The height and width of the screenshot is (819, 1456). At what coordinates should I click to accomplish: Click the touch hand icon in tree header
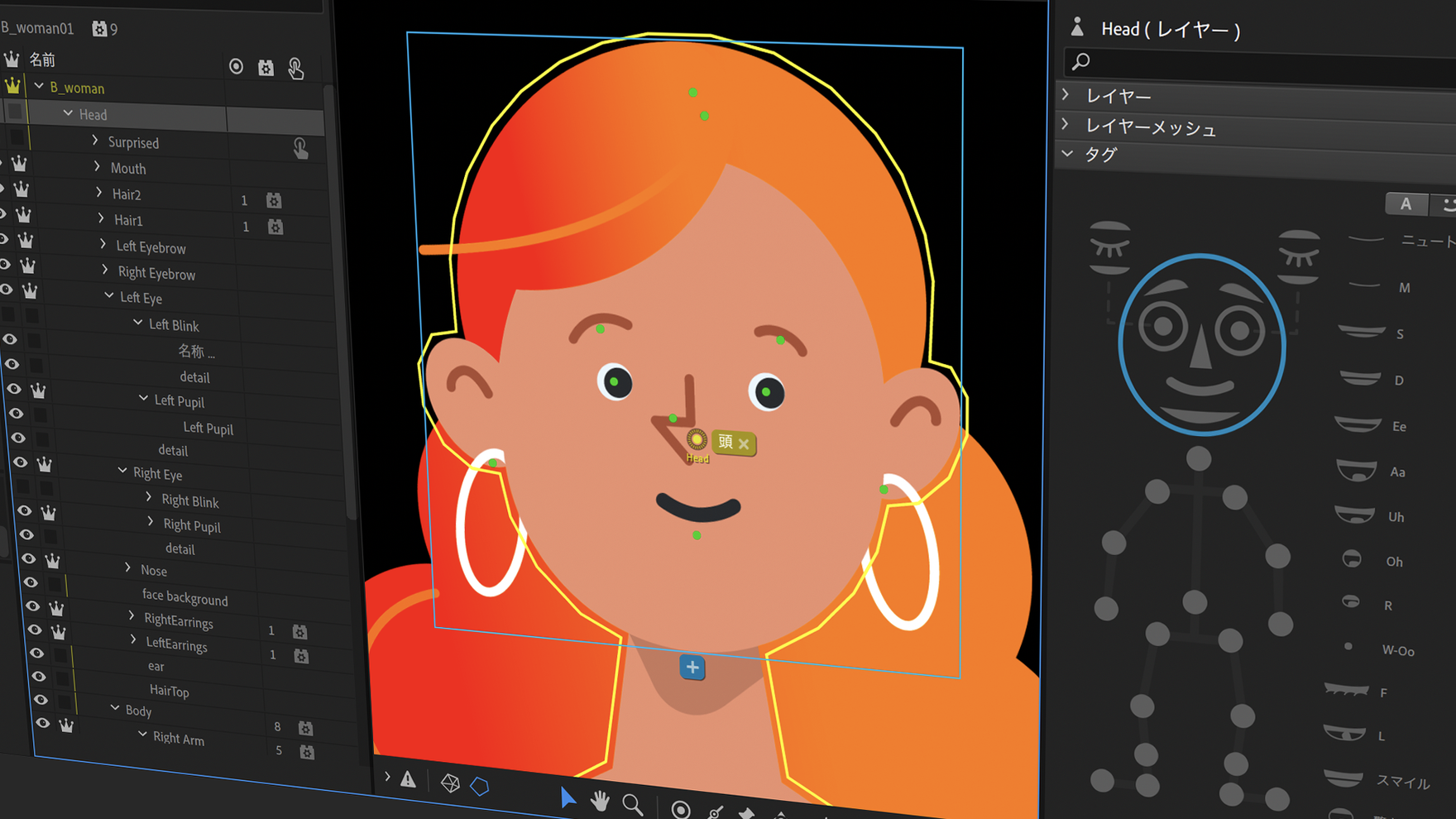[295, 69]
